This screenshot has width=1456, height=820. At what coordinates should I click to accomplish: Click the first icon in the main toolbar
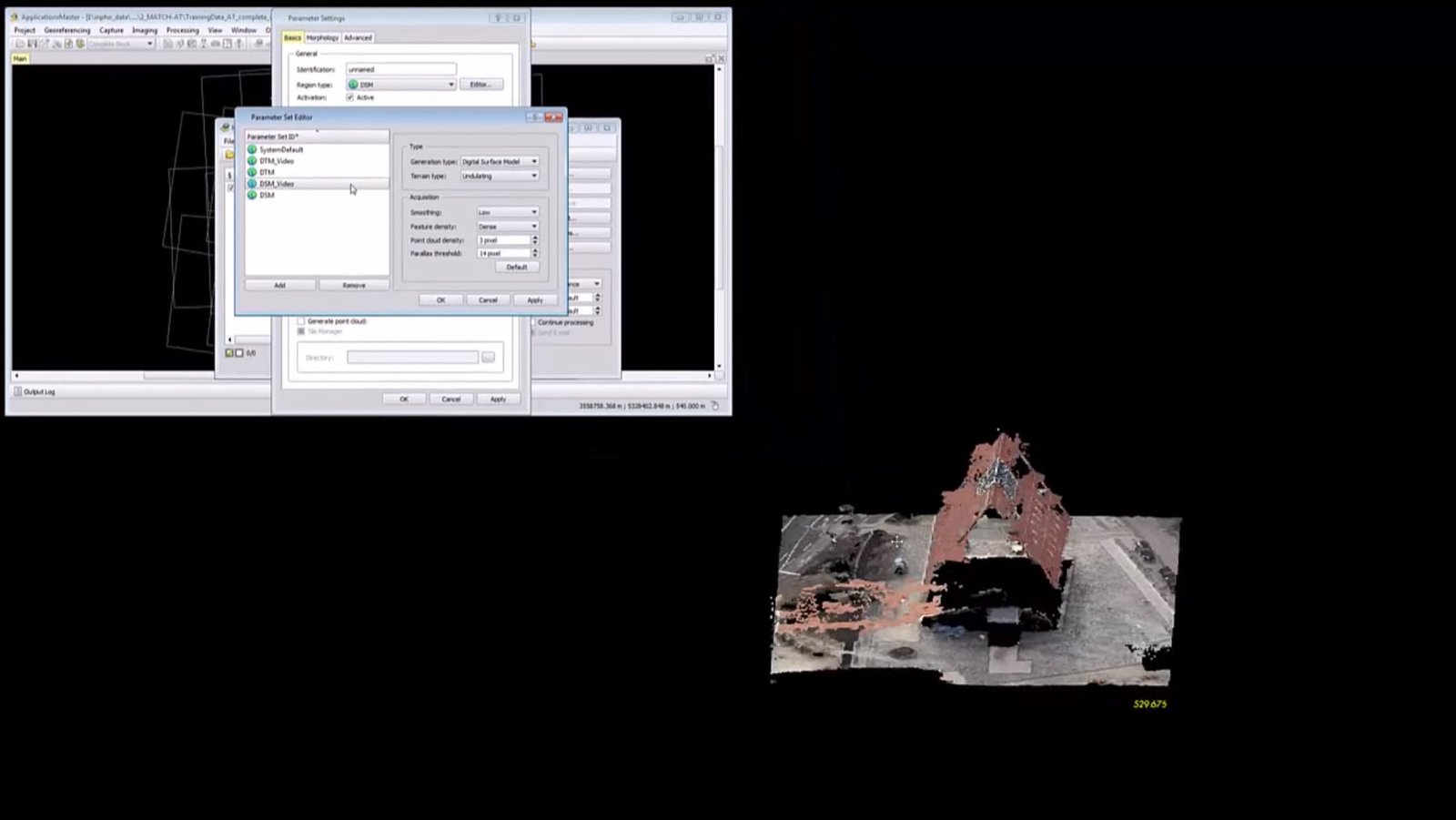click(x=20, y=44)
